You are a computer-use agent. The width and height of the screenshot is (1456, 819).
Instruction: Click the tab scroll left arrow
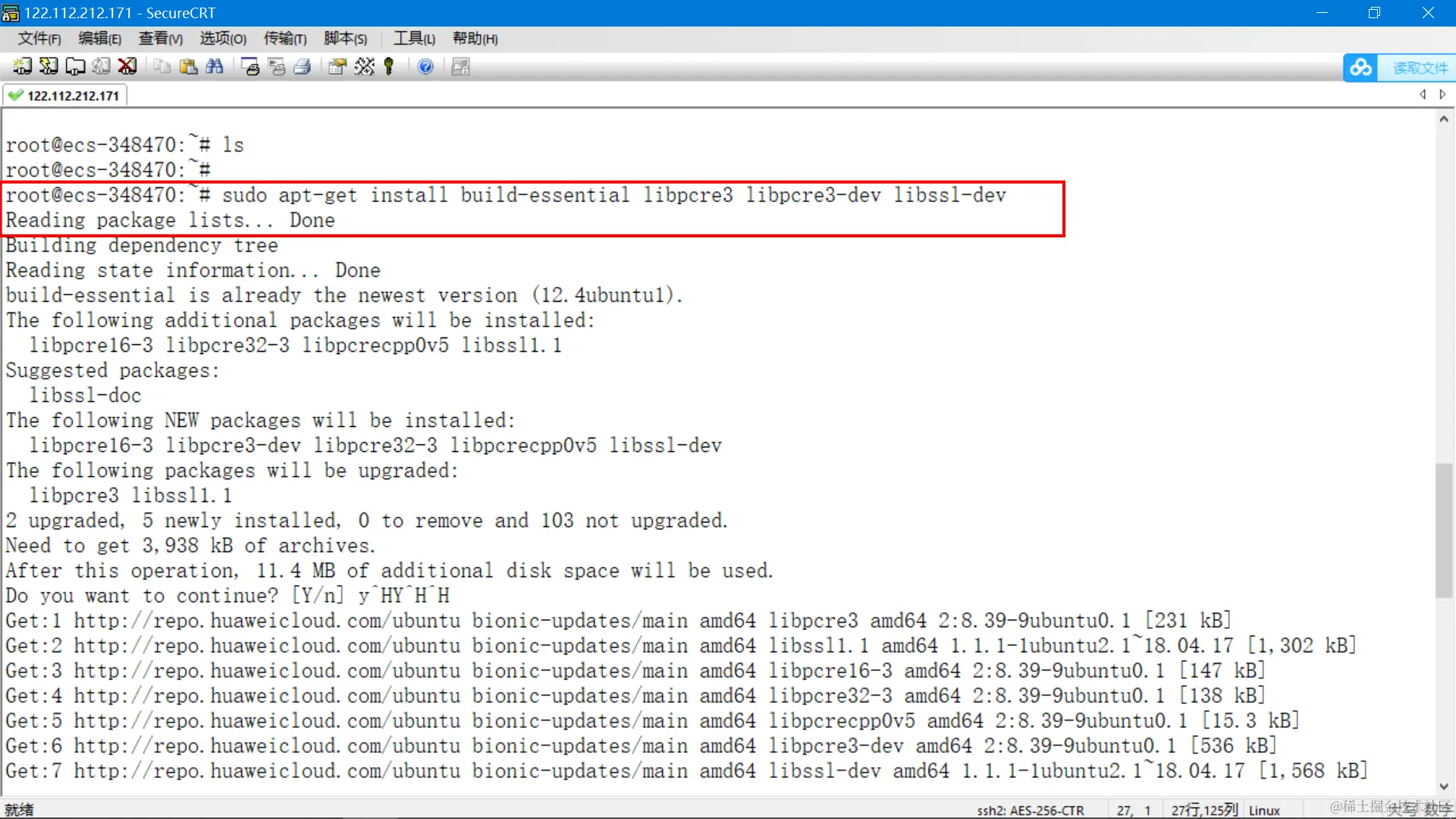1423,95
